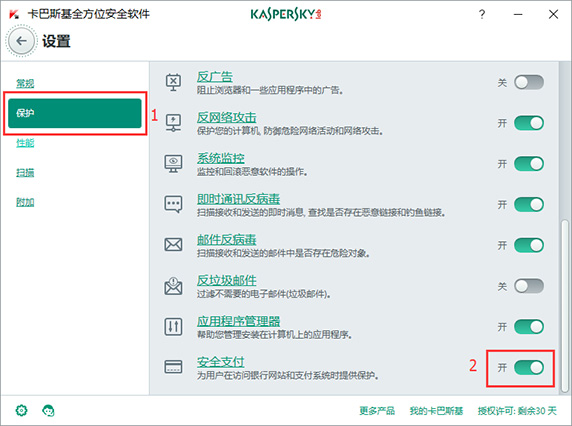The image size is (572, 426).
Task: Open the 反垃圾邮件 link
Action: (227, 280)
